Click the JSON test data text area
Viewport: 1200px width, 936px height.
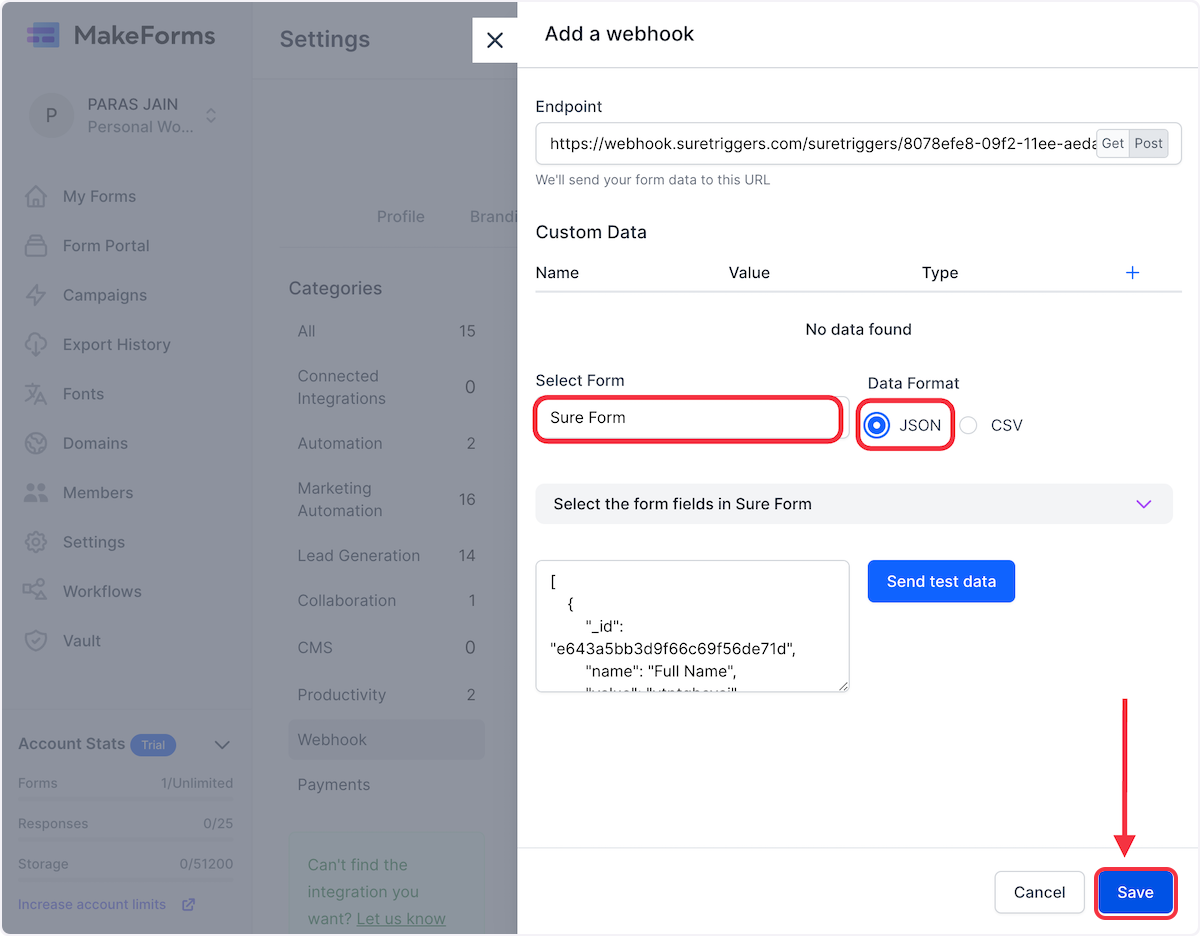coord(692,626)
